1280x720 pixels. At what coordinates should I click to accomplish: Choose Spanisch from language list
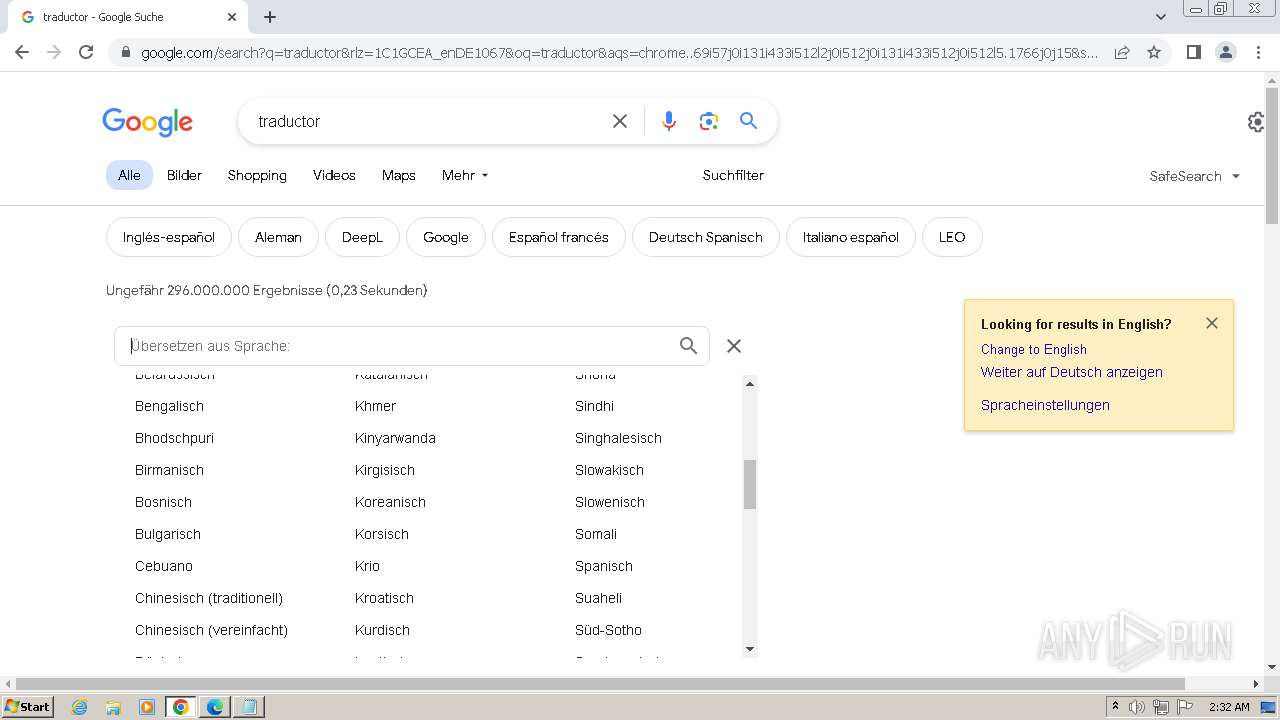(x=604, y=566)
